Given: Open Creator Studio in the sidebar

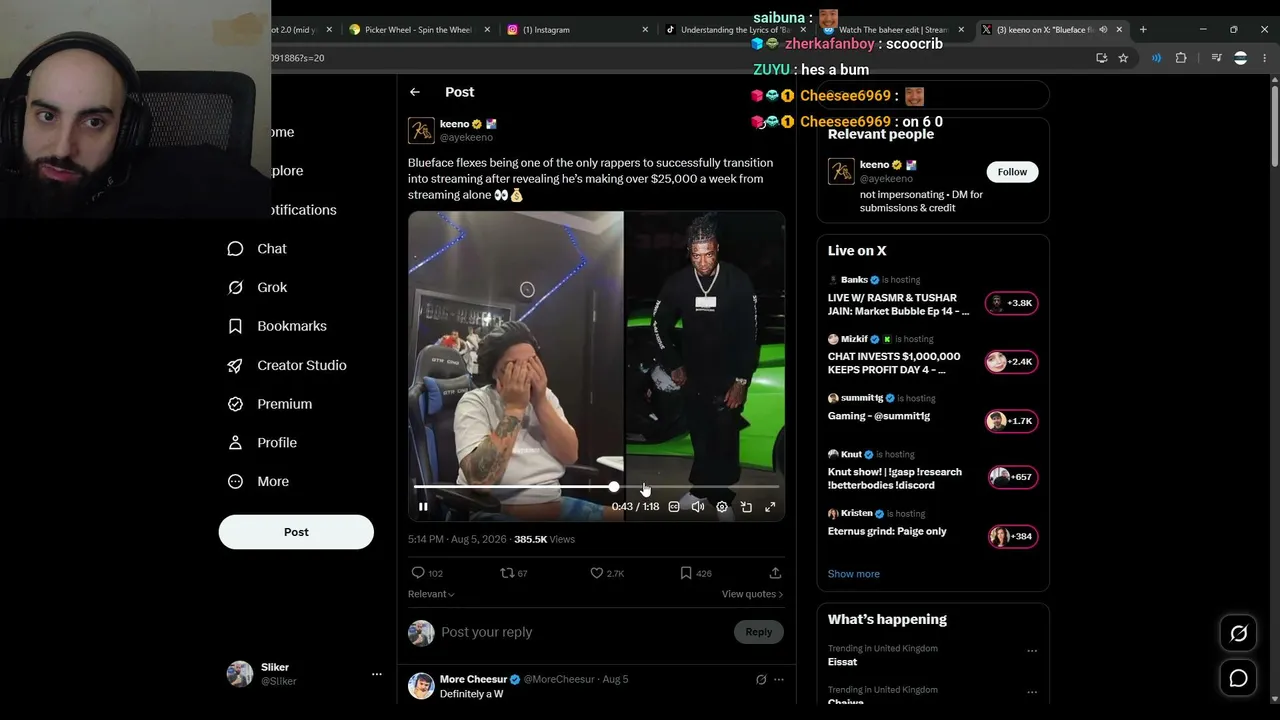Looking at the screenshot, I should click(287, 365).
